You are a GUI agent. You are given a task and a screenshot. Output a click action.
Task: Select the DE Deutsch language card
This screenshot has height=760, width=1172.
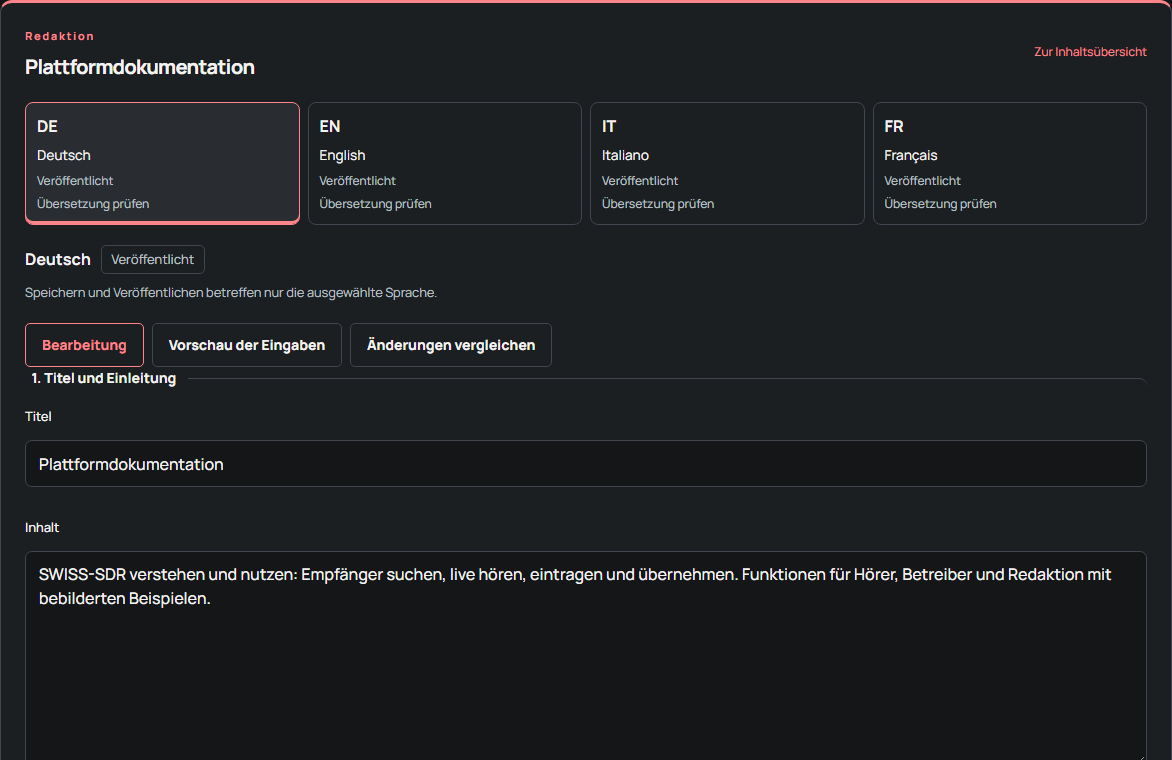click(162, 163)
